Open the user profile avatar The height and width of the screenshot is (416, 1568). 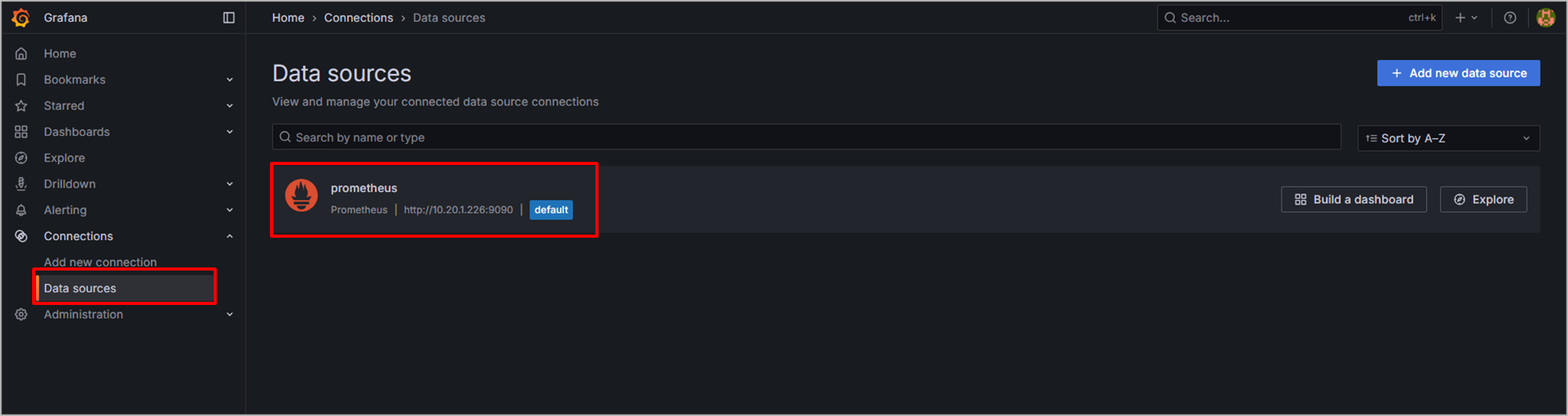point(1545,17)
